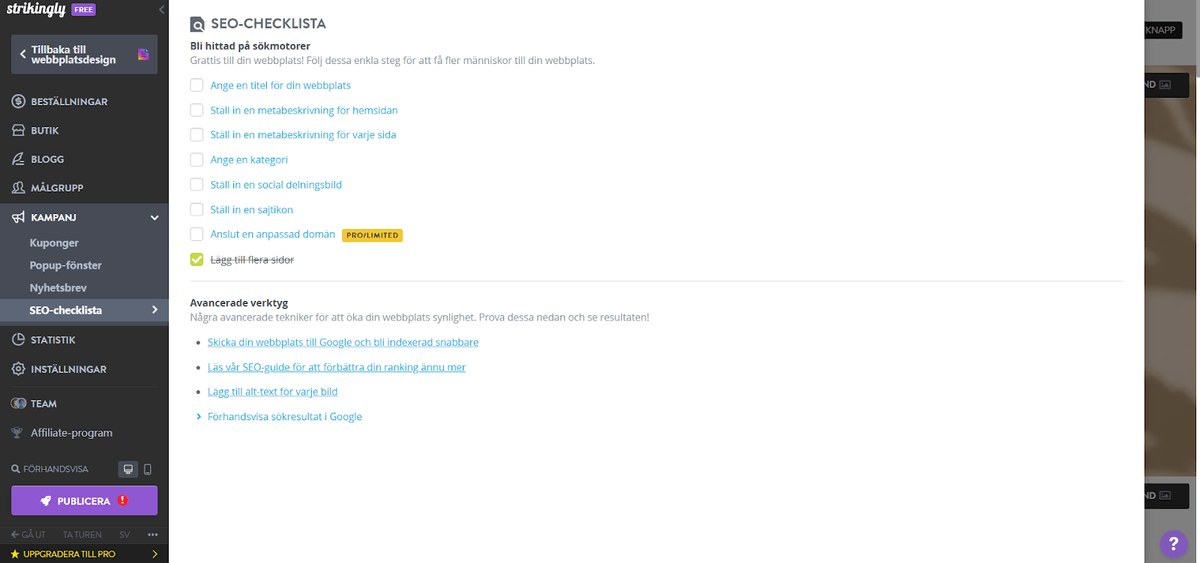Click the purple help question mark
Viewport: 1200px width, 563px height.
[1172, 544]
